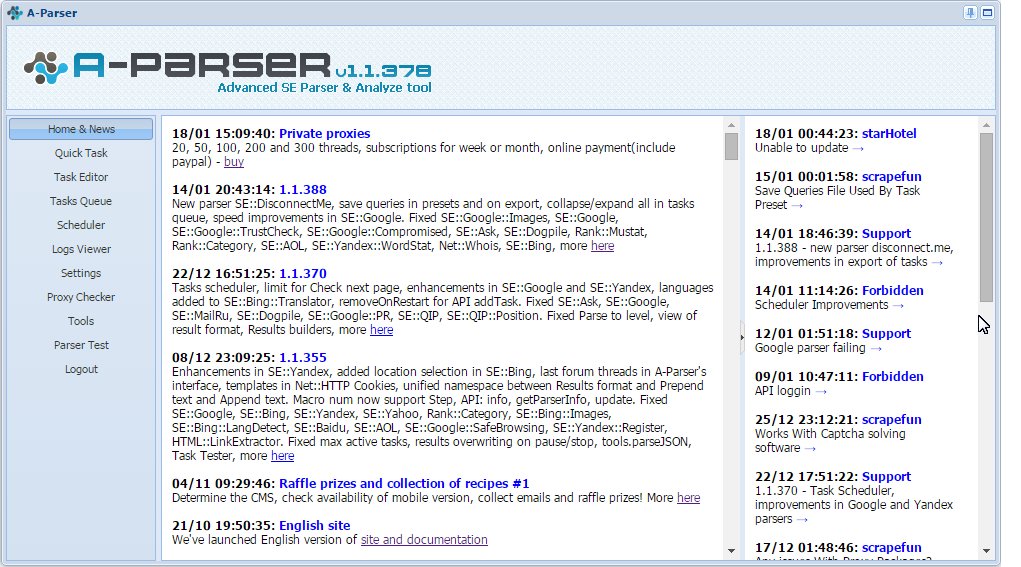
Task: Click the small A-Parser title bar icon
Action: (x=14, y=13)
